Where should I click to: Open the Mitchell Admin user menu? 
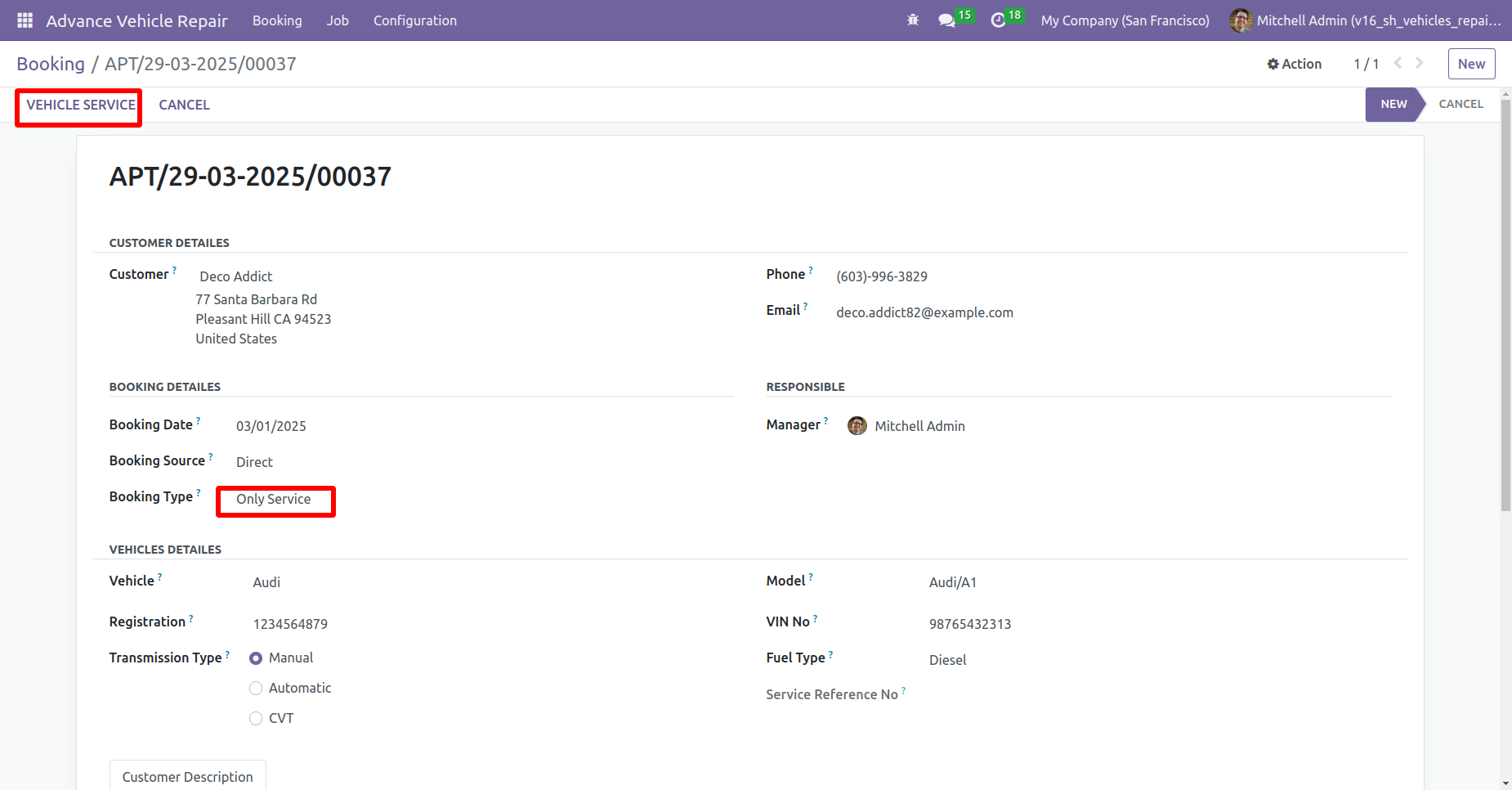(1366, 20)
